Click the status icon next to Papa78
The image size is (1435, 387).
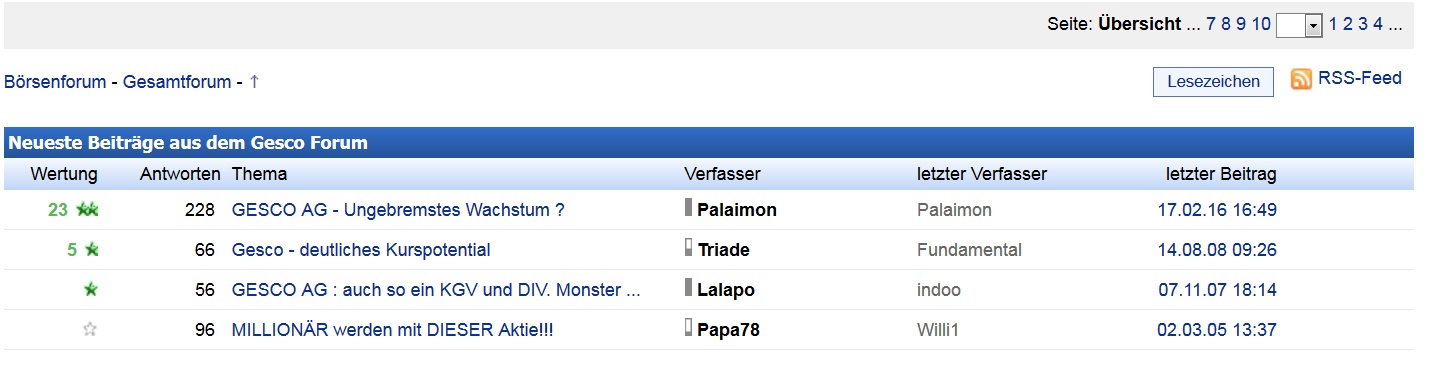[688, 327]
